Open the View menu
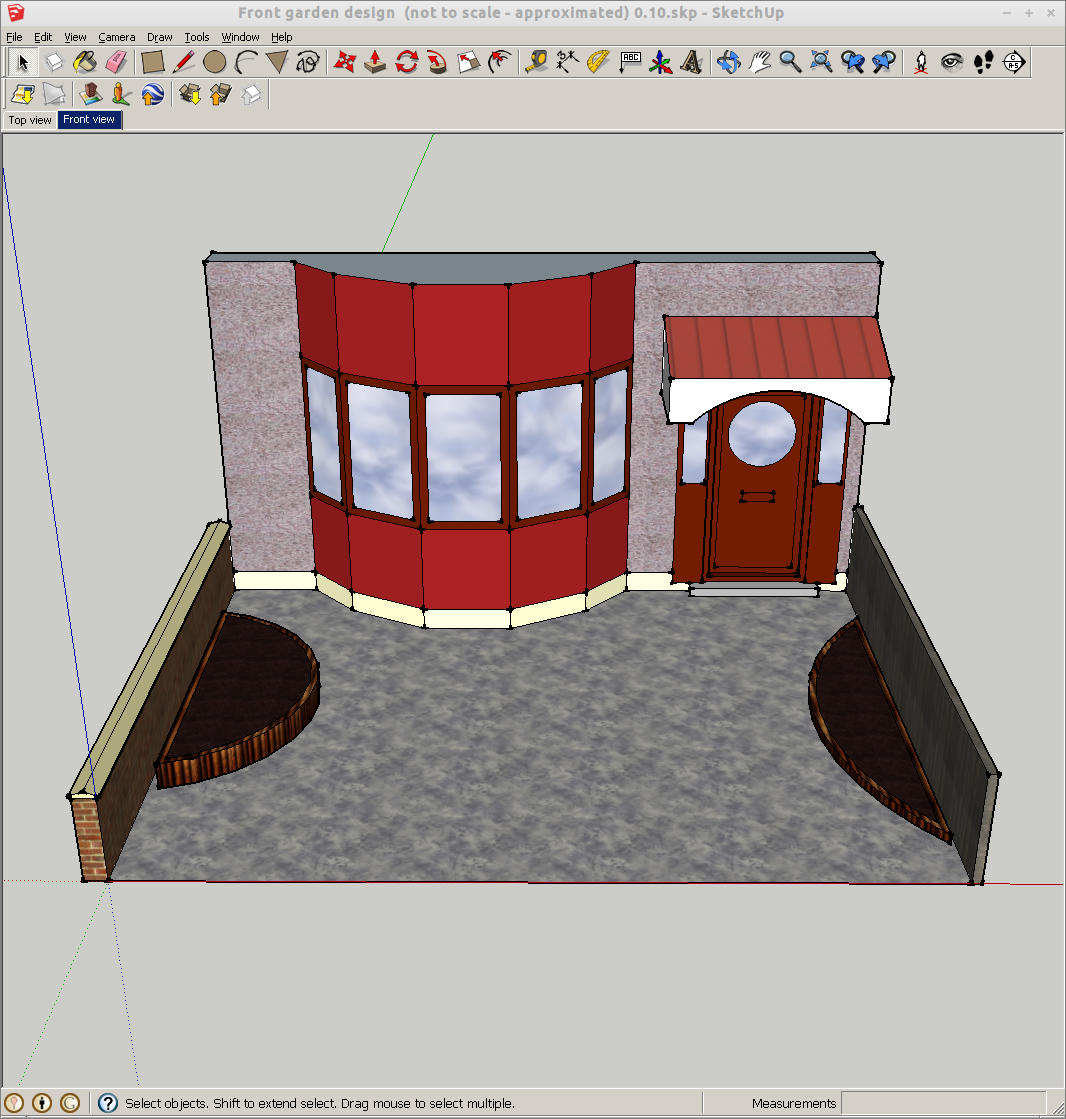This screenshot has height=1119, width=1066. click(75, 37)
